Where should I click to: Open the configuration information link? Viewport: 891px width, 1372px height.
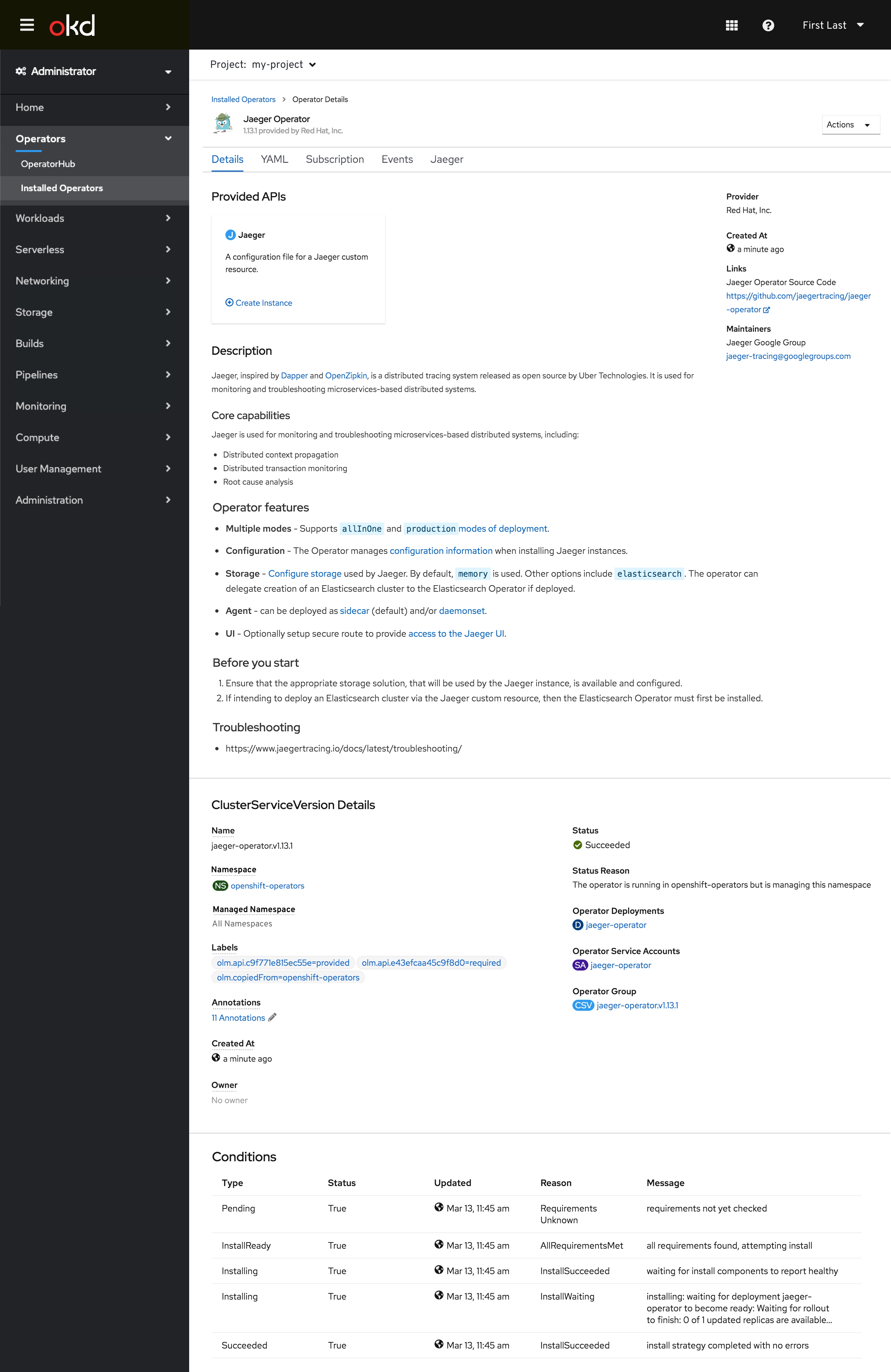pyautogui.click(x=441, y=551)
